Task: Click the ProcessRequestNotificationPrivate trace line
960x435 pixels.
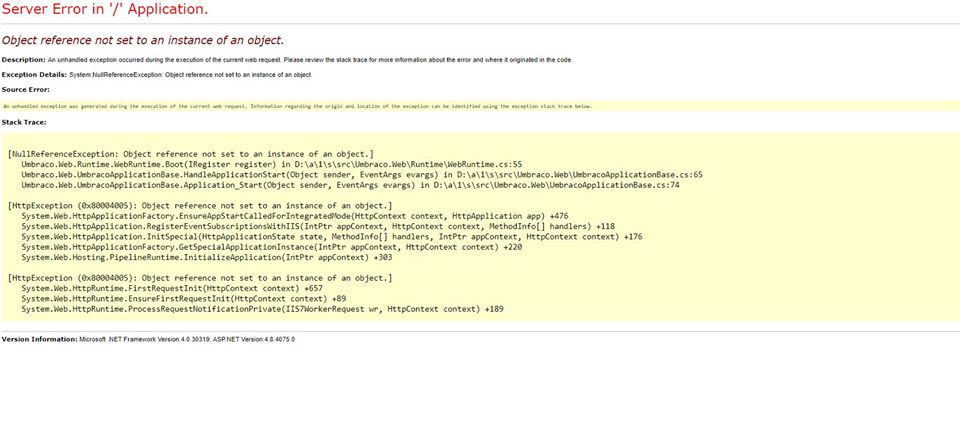Action: (x=262, y=309)
